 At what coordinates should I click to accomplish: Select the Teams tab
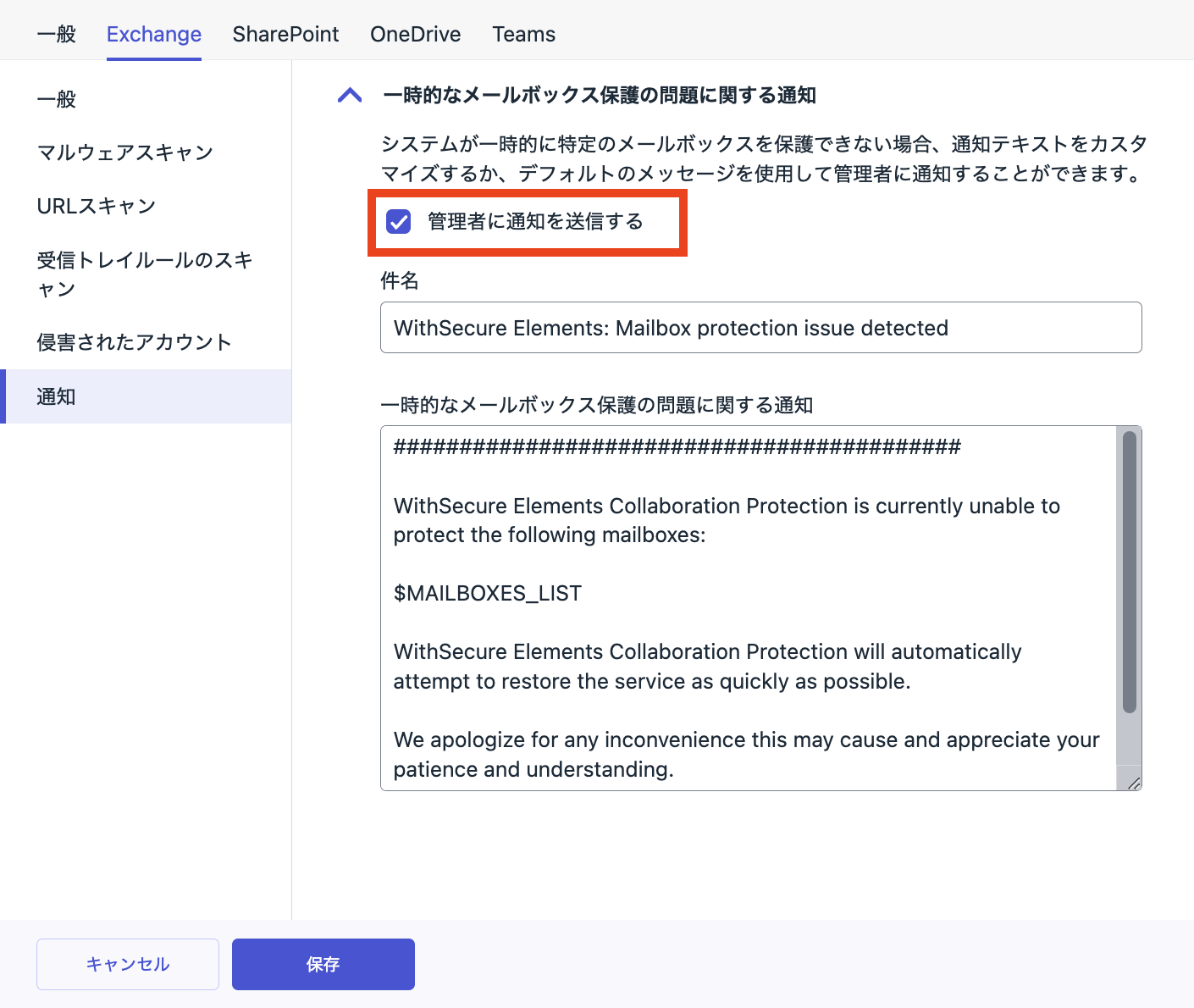[x=523, y=35]
